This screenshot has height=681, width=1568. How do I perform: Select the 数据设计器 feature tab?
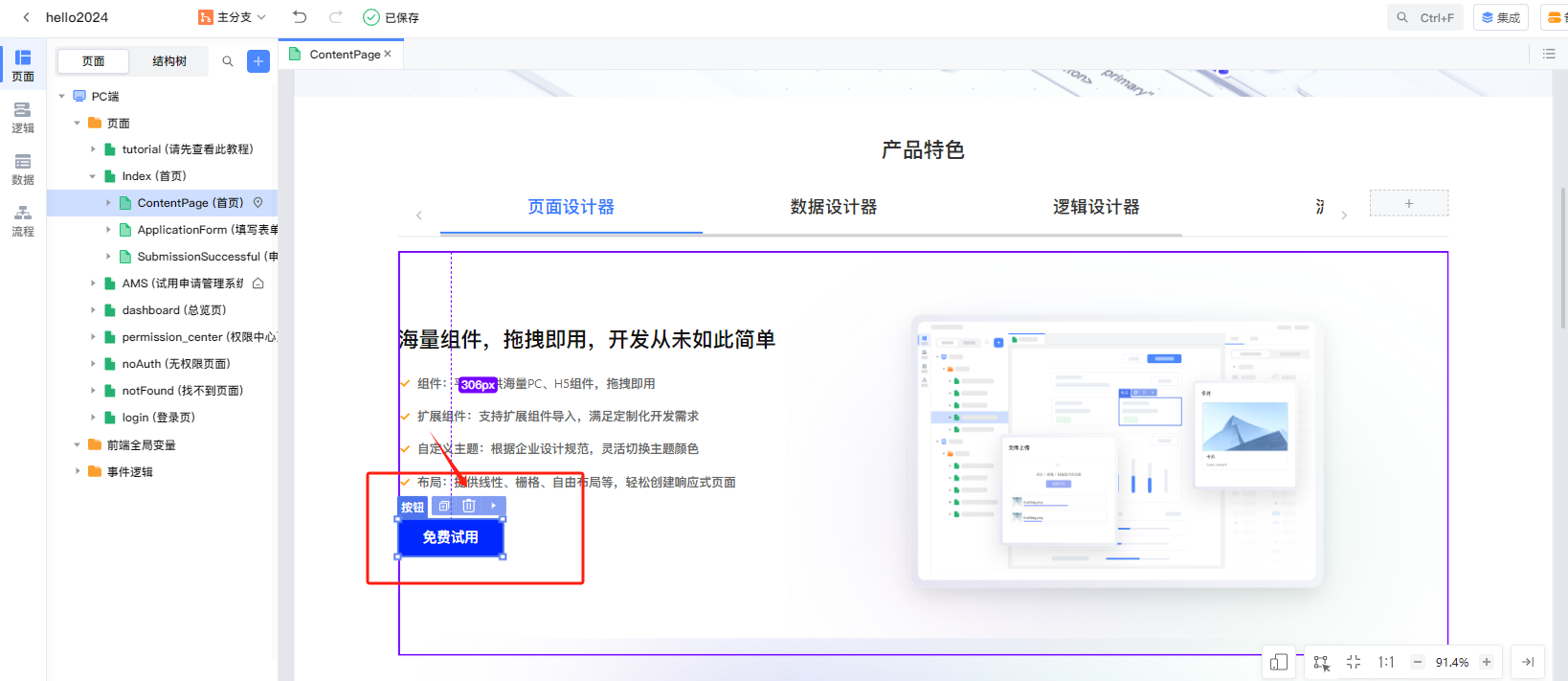click(x=834, y=207)
